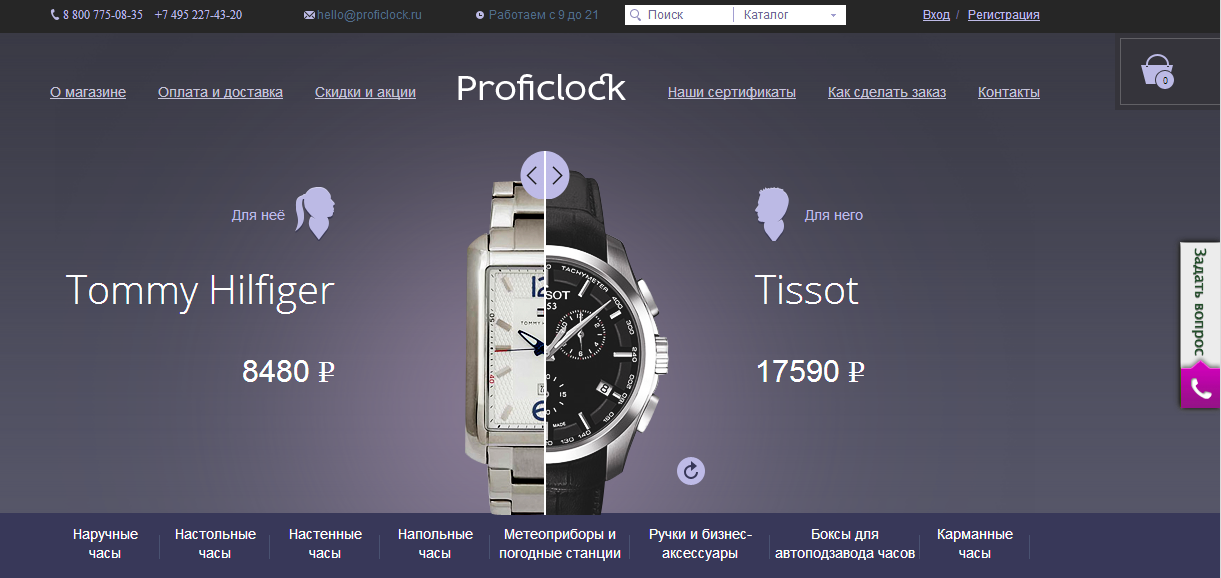The height and width of the screenshot is (578, 1221).
Task: Click the pink phone callback icon
Action: coord(1200,387)
